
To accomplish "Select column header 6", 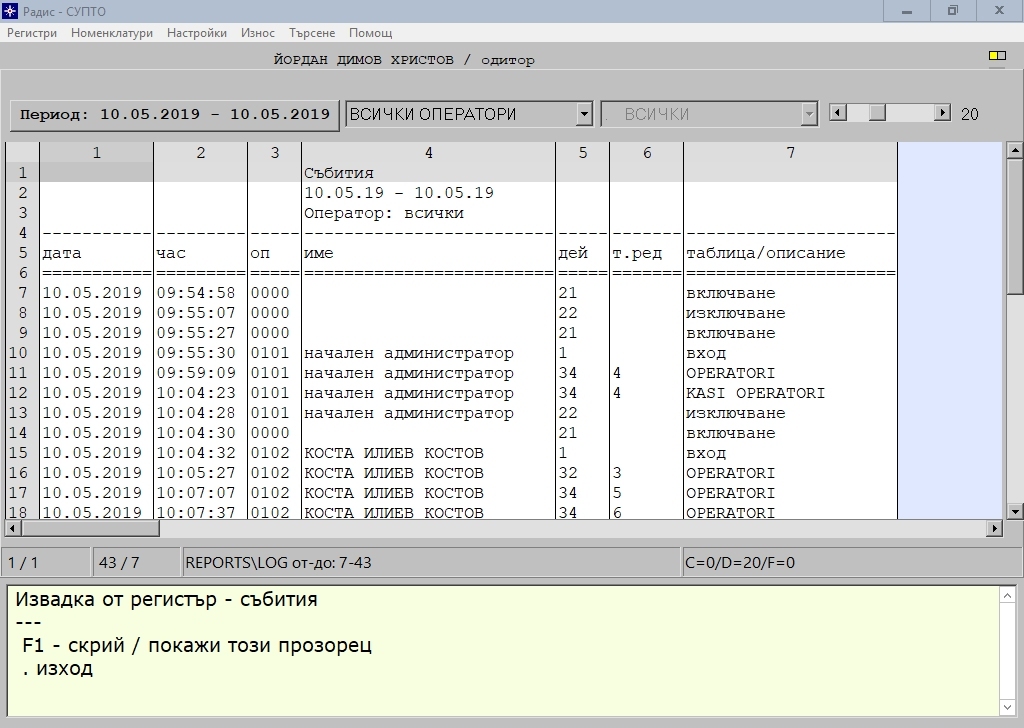I will (x=647, y=152).
